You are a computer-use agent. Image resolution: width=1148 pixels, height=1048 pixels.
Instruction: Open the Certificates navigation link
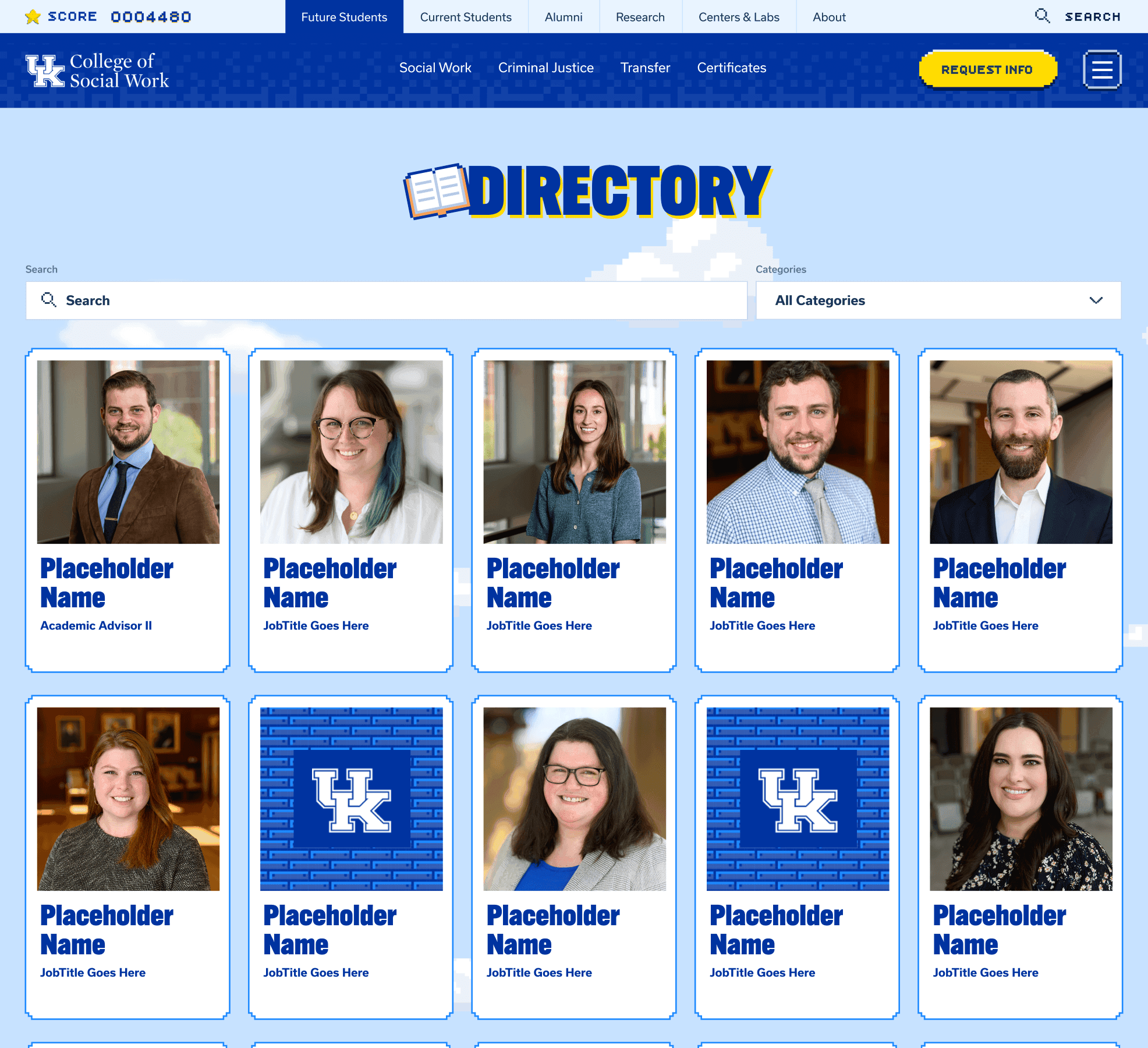pyautogui.click(x=731, y=68)
